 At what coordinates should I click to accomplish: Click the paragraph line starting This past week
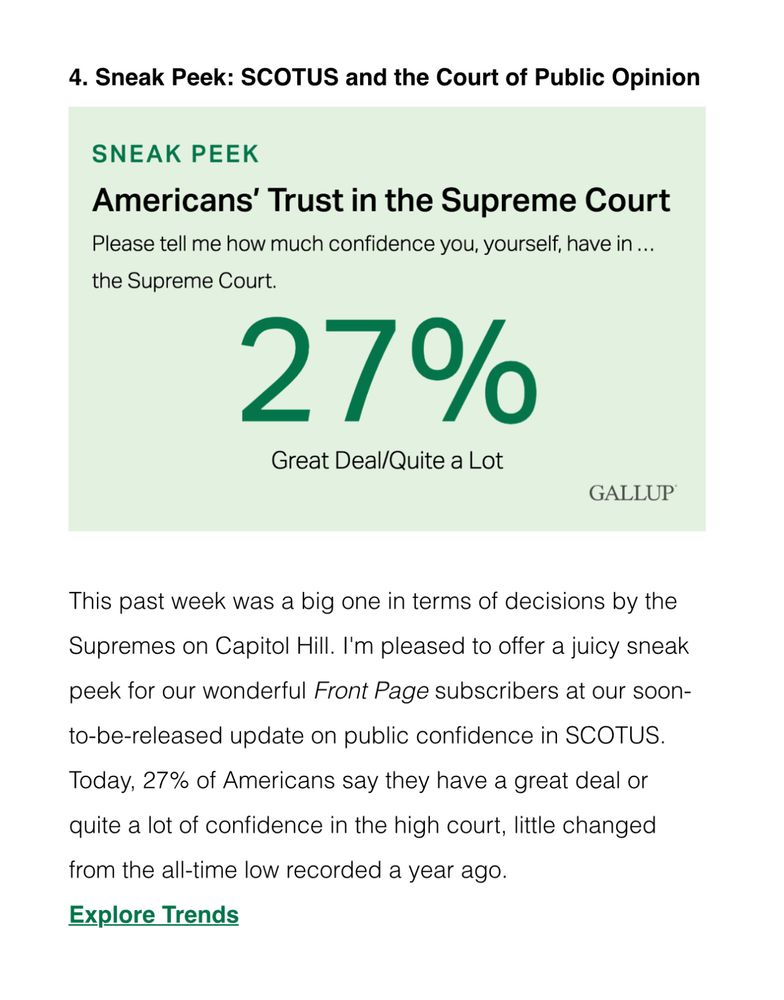(x=373, y=601)
